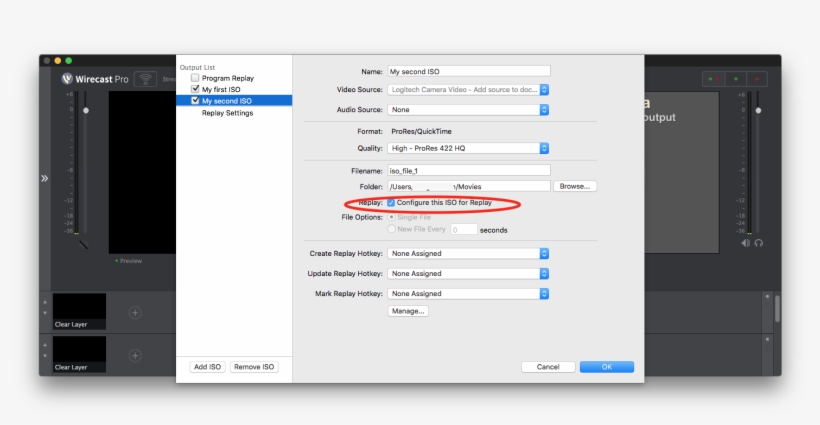Image resolution: width=820 pixels, height=425 pixels.
Task: Click the Wirecast logo icon
Action: pyautogui.click(x=67, y=79)
